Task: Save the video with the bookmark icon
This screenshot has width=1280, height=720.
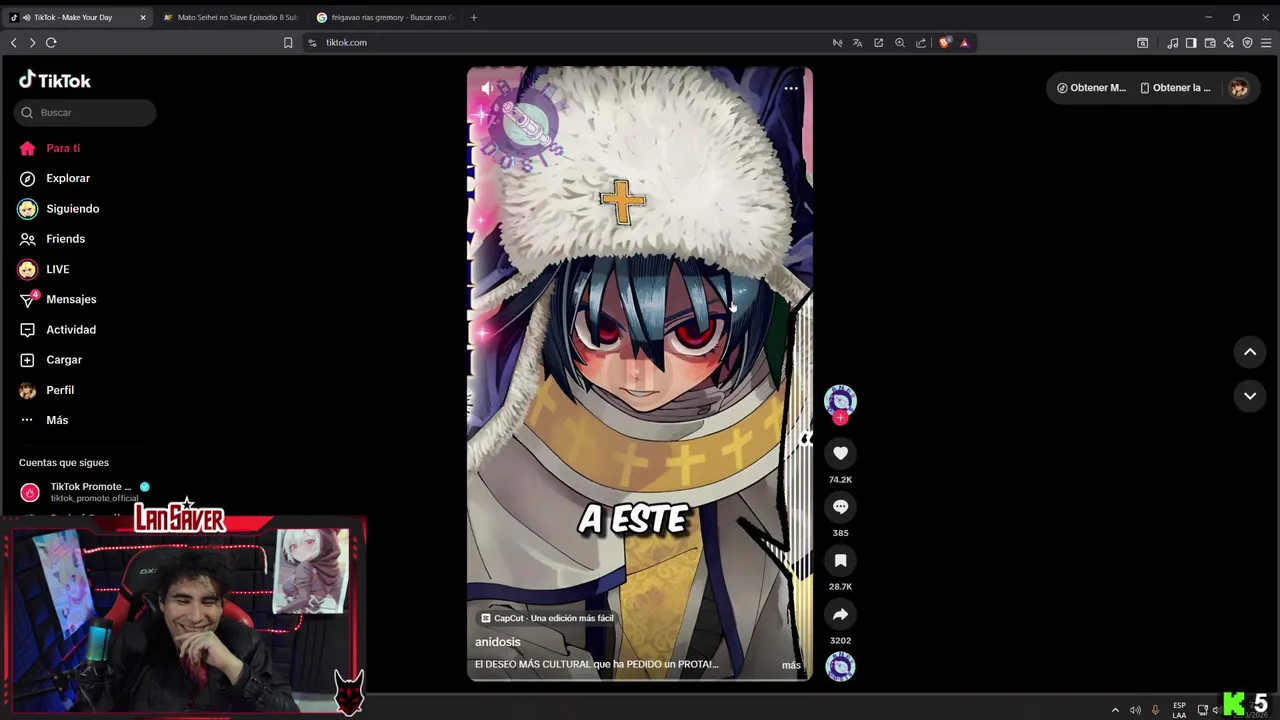Action: pyautogui.click(x=840, y=561)
